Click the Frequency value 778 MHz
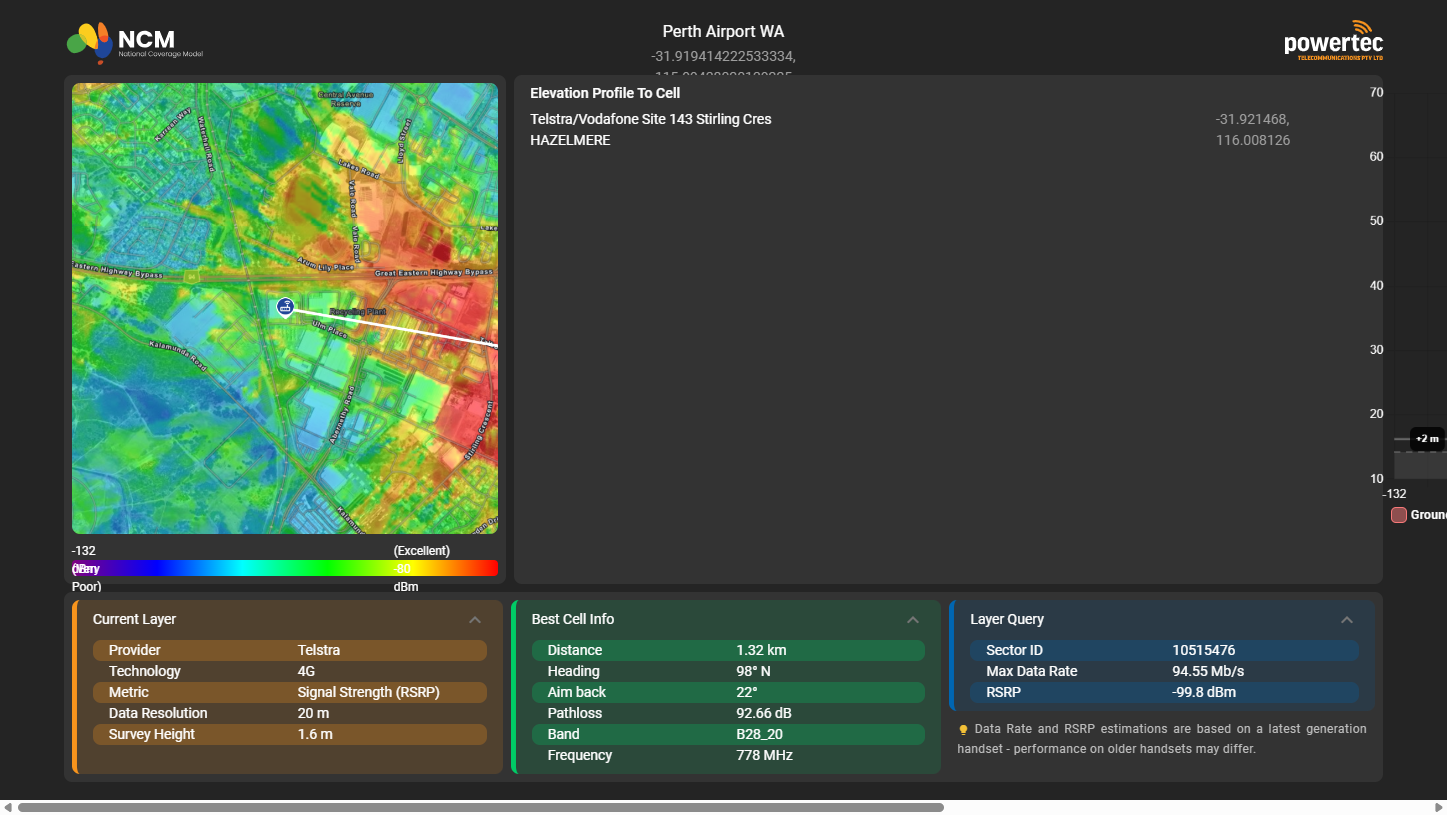Viewport: 1447px width, 815px height. 764,755
